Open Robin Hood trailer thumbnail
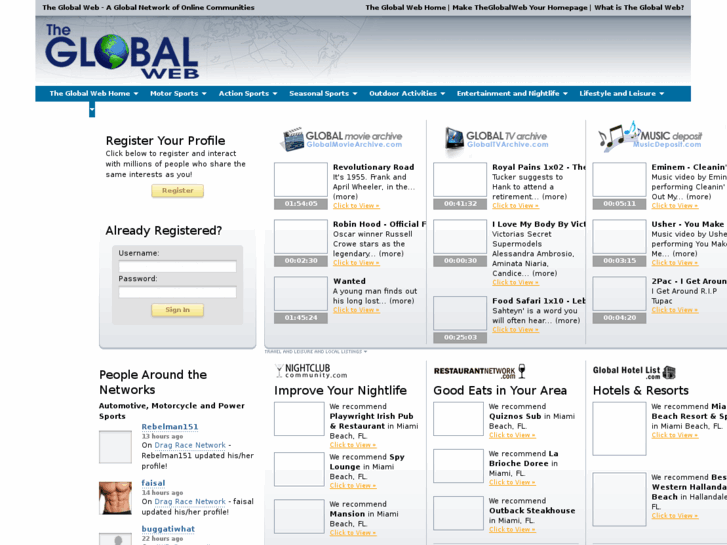The width and height of the screenshot is (727, 545). 301,237
